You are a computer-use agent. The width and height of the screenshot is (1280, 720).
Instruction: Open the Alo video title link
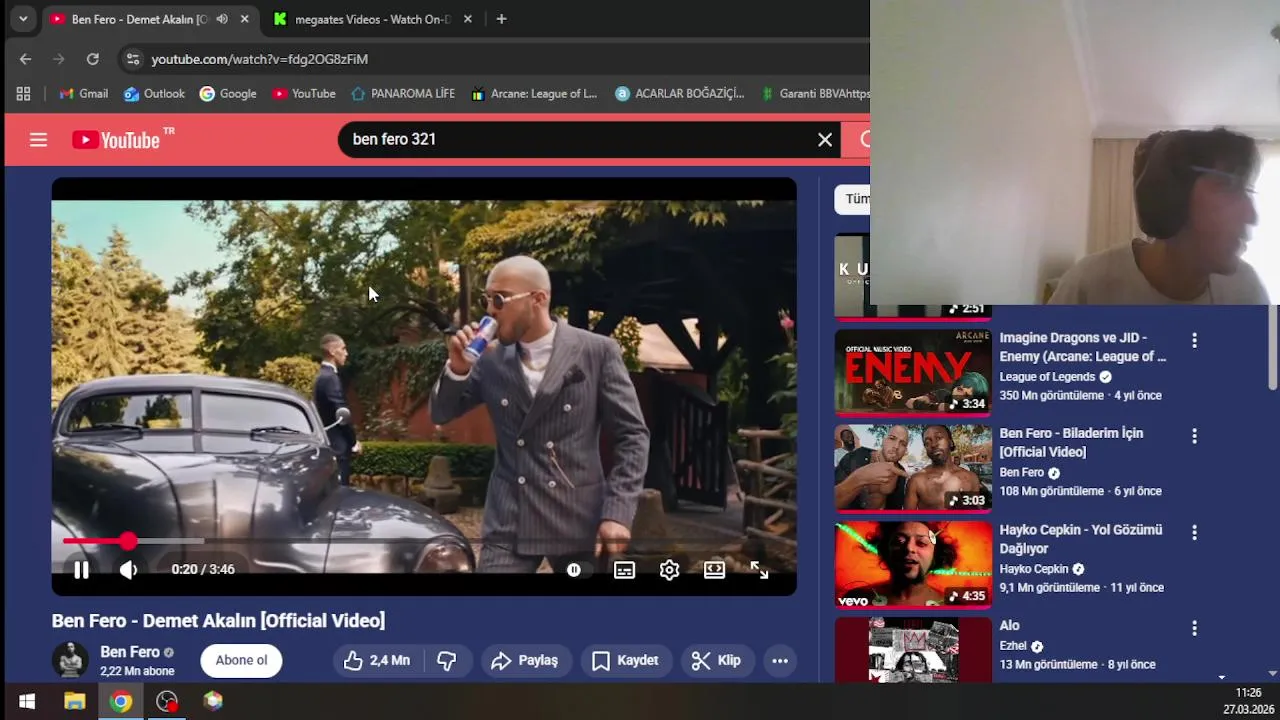(1010, 626)
